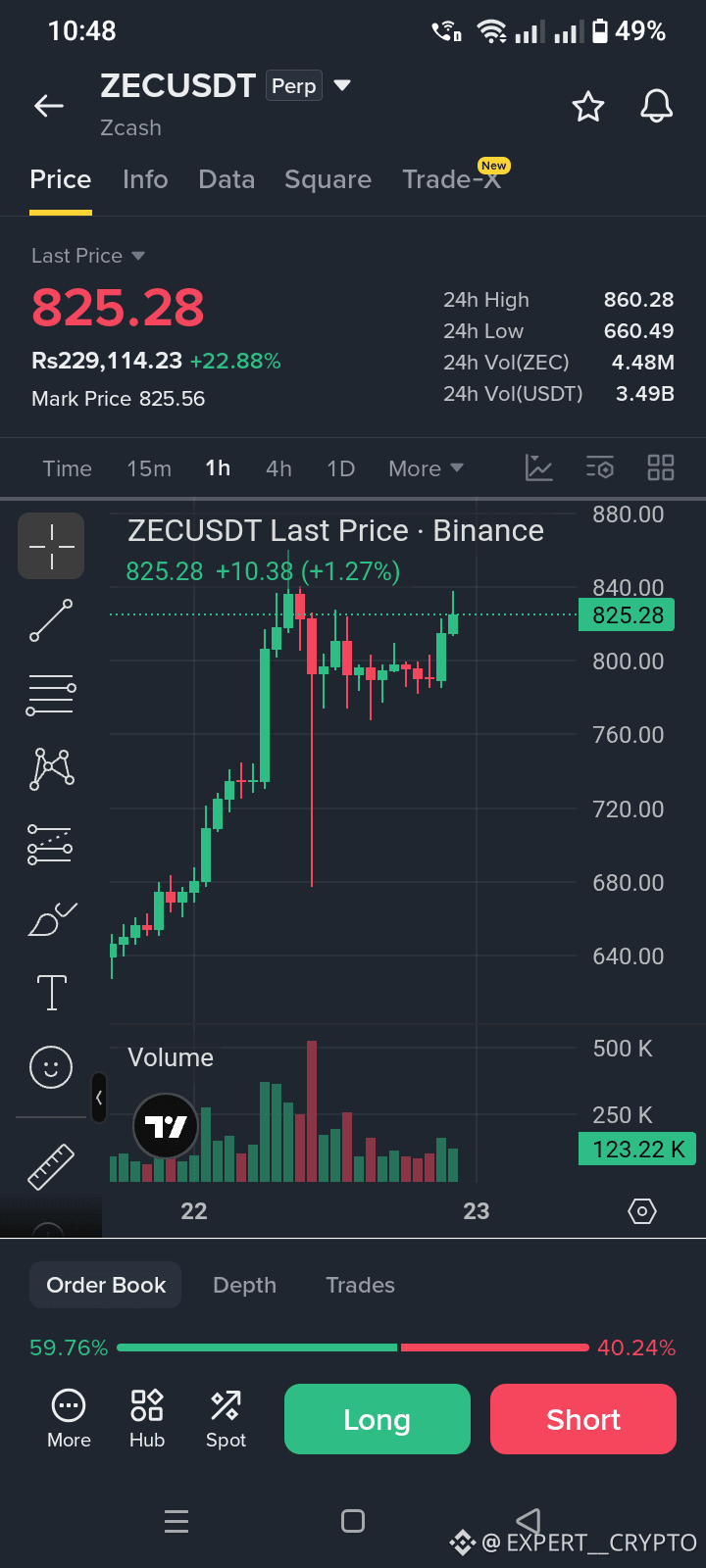Screen dimensions: 706x1568
Task: Click the 24h Vol(USDT) 3.49B value
Action: [x=645, y=394]
